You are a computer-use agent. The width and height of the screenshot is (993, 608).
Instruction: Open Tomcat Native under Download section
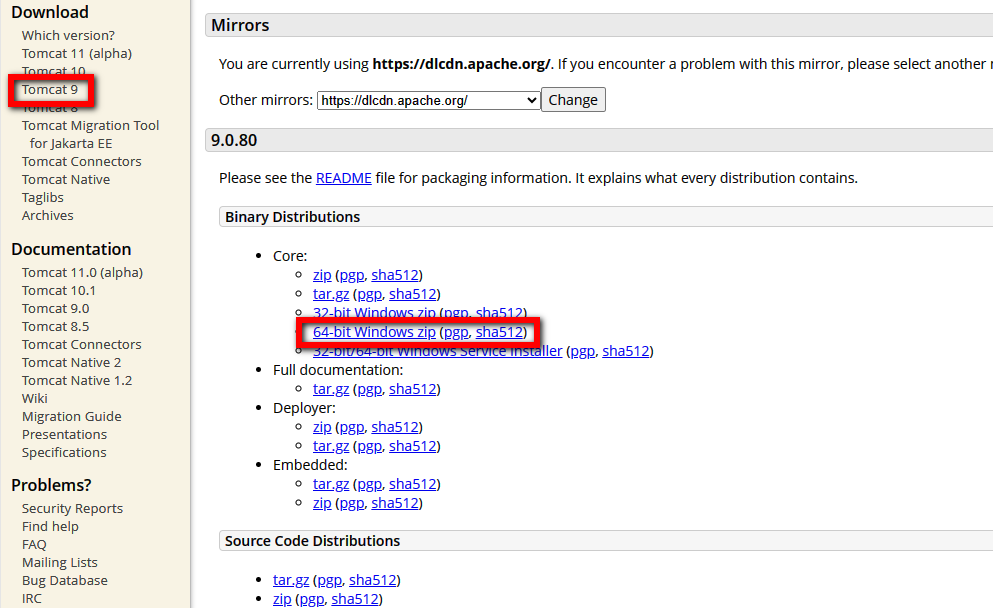pos(66,179)
